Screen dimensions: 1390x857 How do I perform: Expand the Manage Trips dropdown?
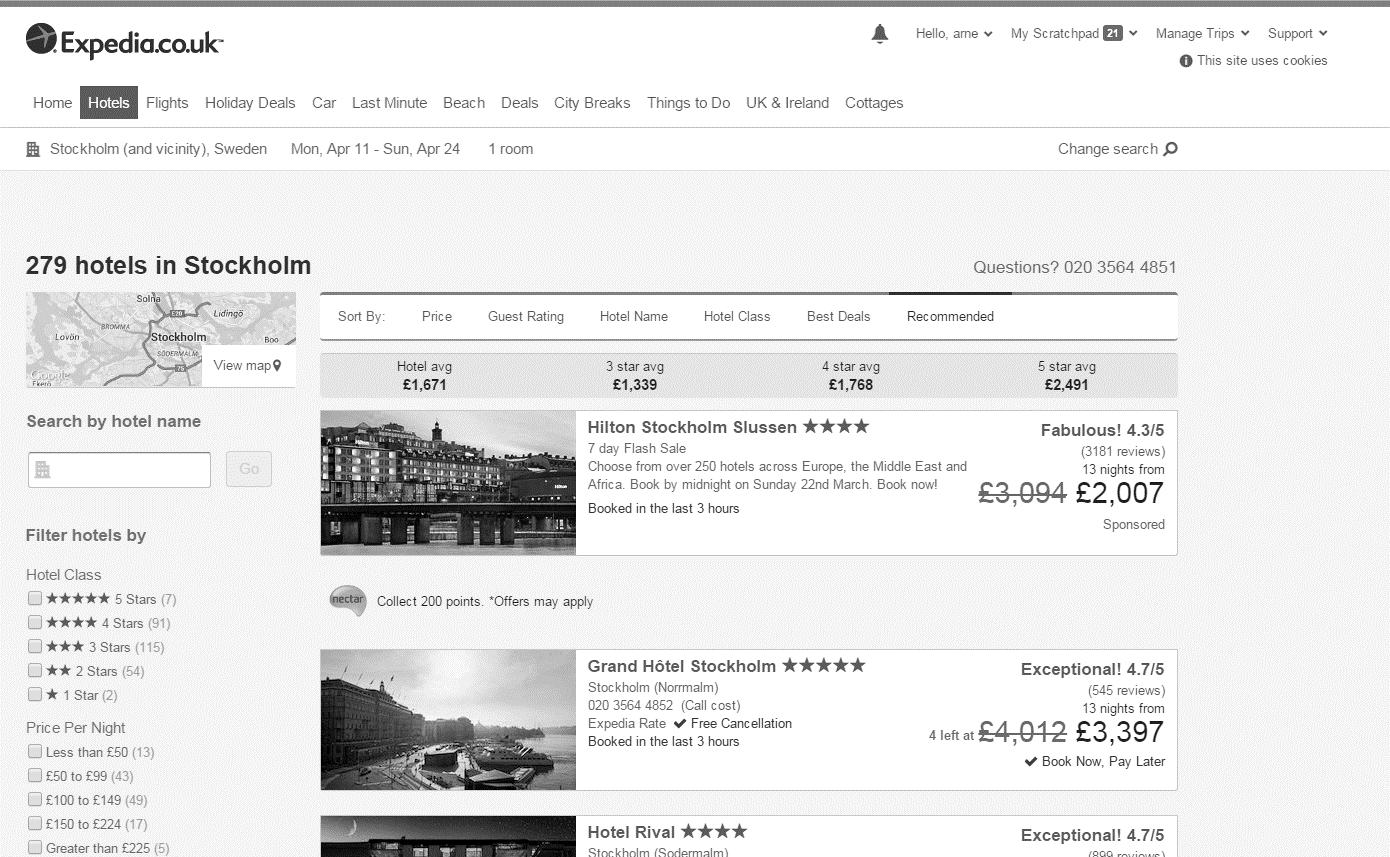(x=1203, y=33)
